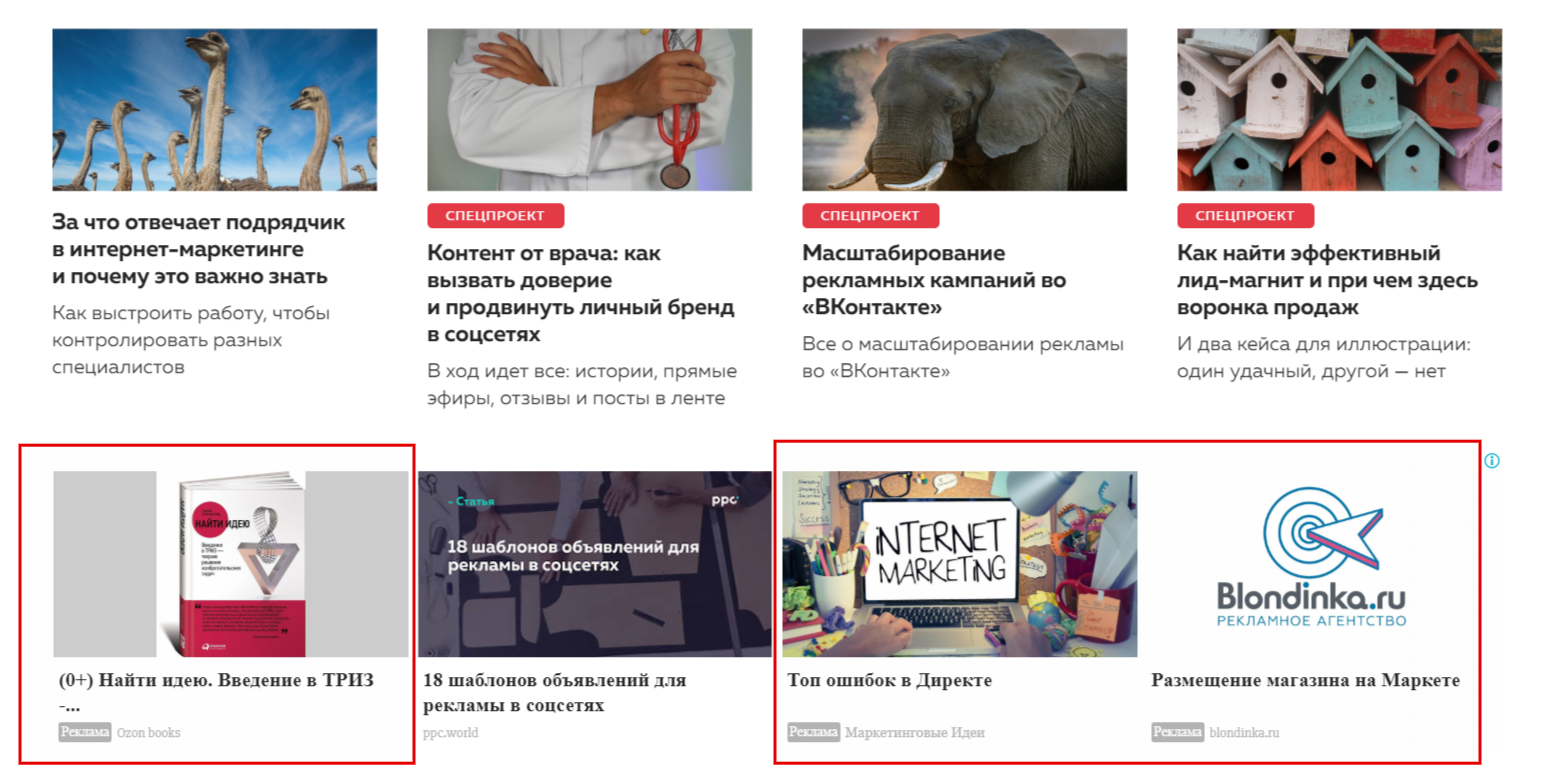Screen dimensions: 1545x781
Task: Click the Blondinka.ru logo ad
Action: tap(1312, 564)
